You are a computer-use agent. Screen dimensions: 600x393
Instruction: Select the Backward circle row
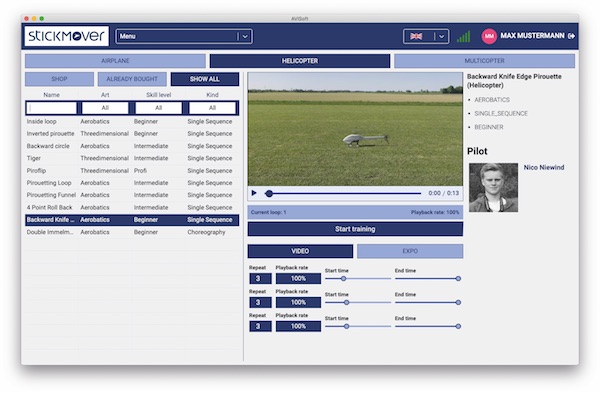click(x=132, y=146)
